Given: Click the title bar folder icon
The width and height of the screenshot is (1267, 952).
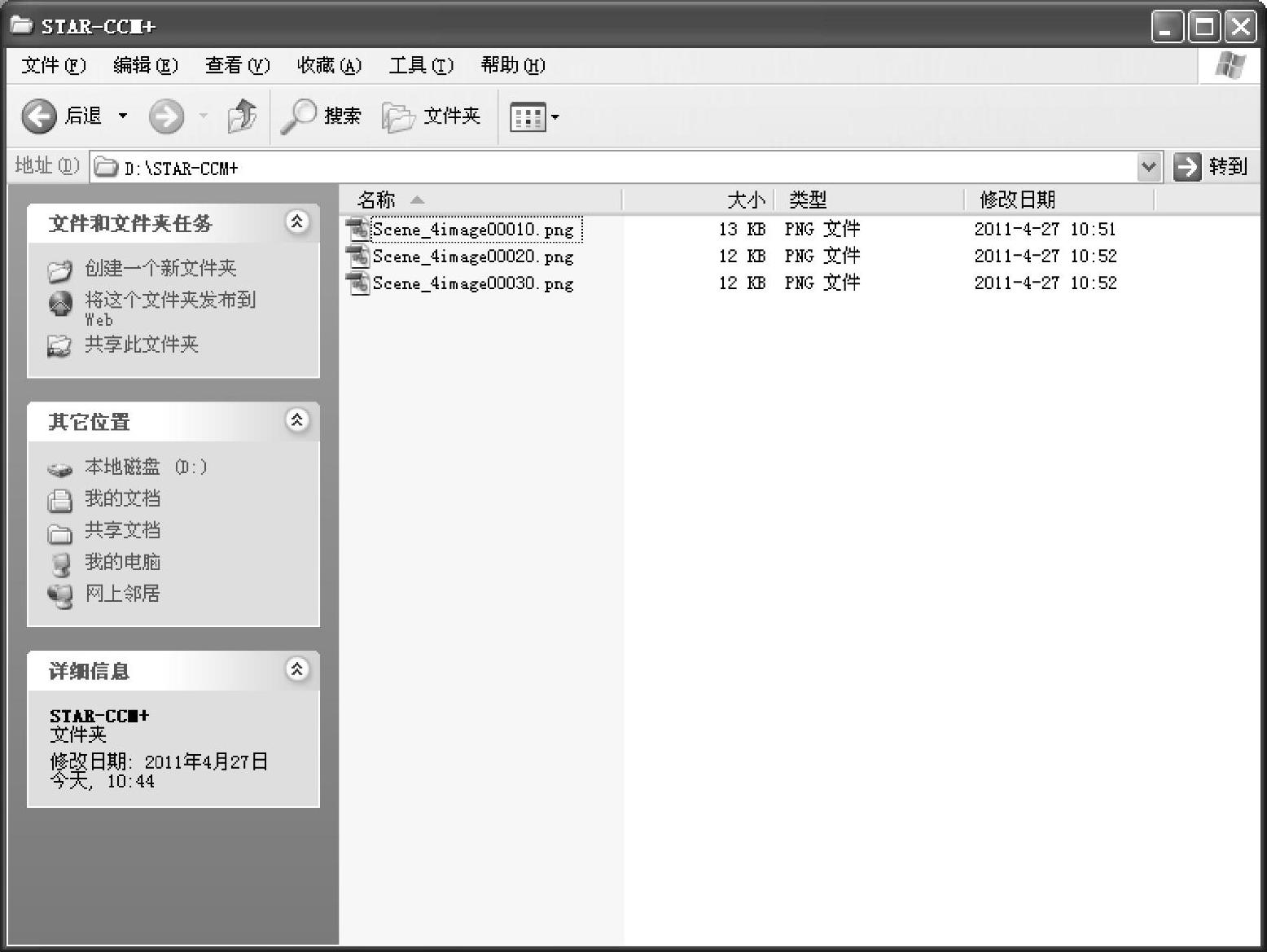Looking at the screenshot, I should (22, 25).
